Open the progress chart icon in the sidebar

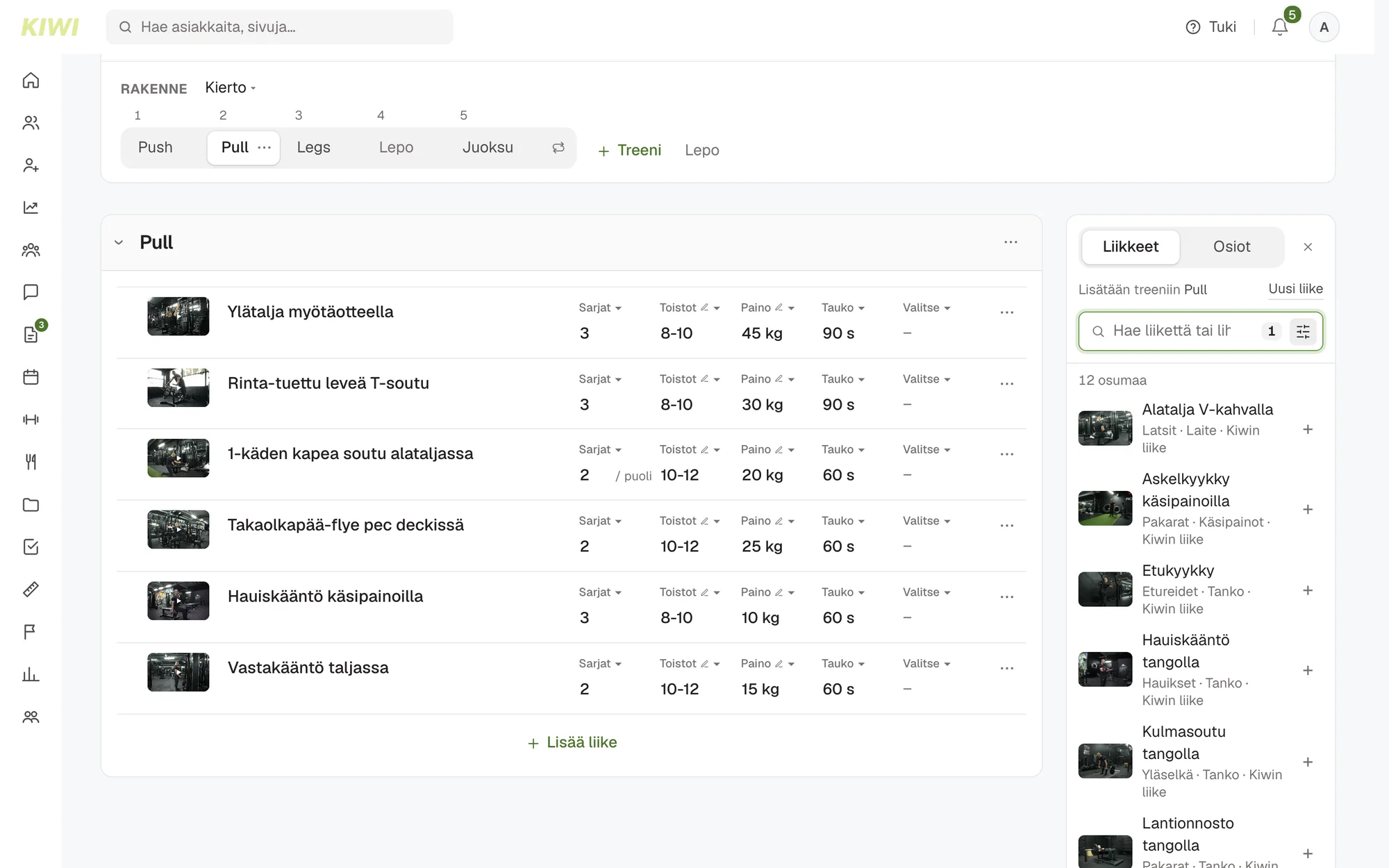pyautogui.click(x=31, y=208)
